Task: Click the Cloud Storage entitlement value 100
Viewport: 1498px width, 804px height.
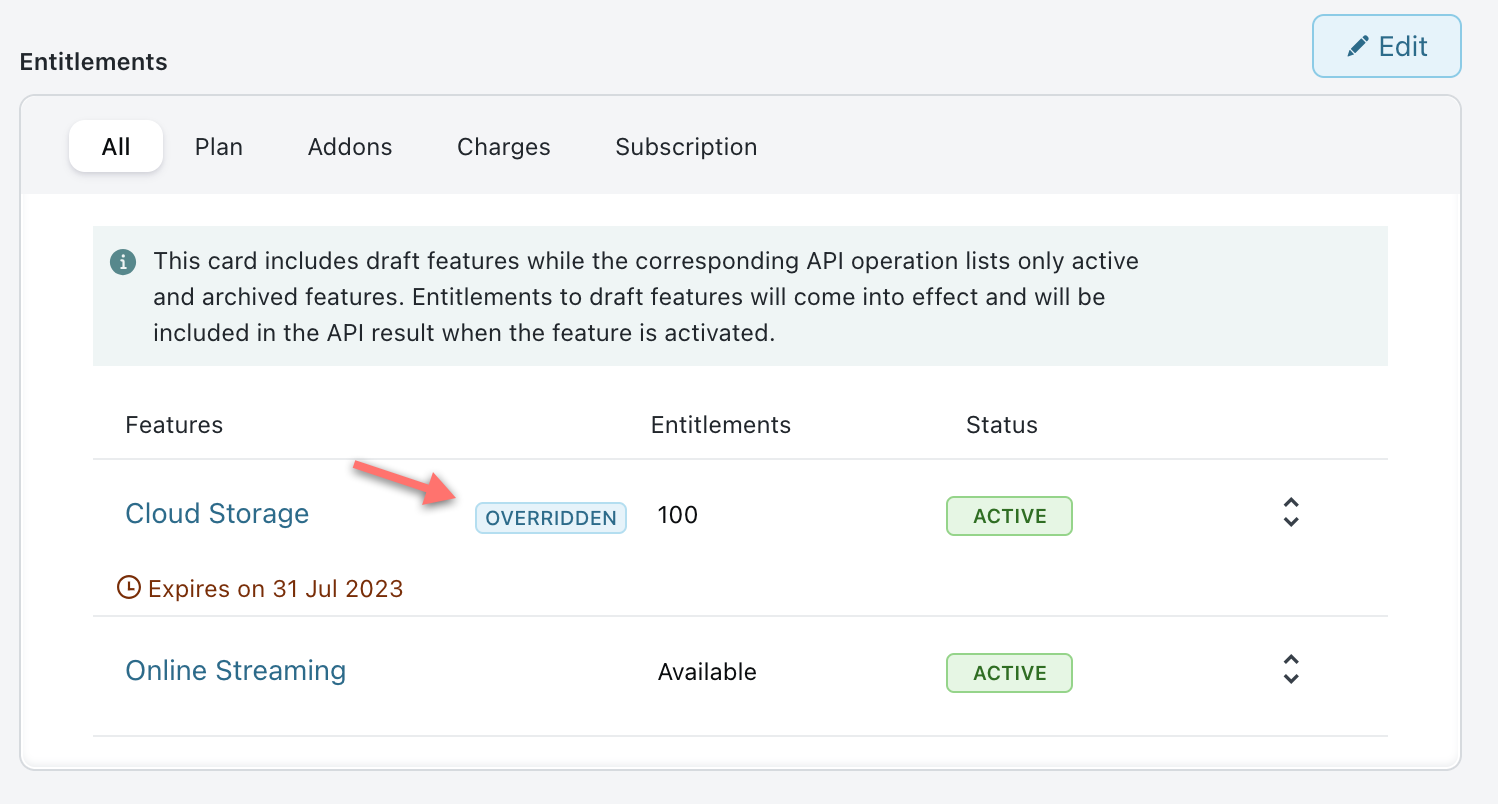Action: [678, 516]
